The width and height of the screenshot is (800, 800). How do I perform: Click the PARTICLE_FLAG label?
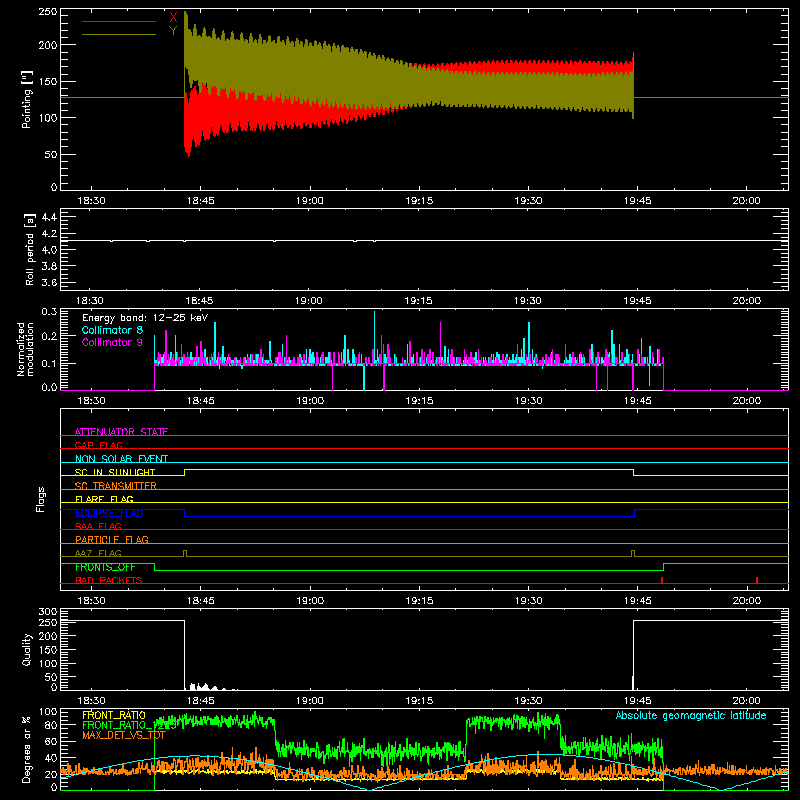112,539
